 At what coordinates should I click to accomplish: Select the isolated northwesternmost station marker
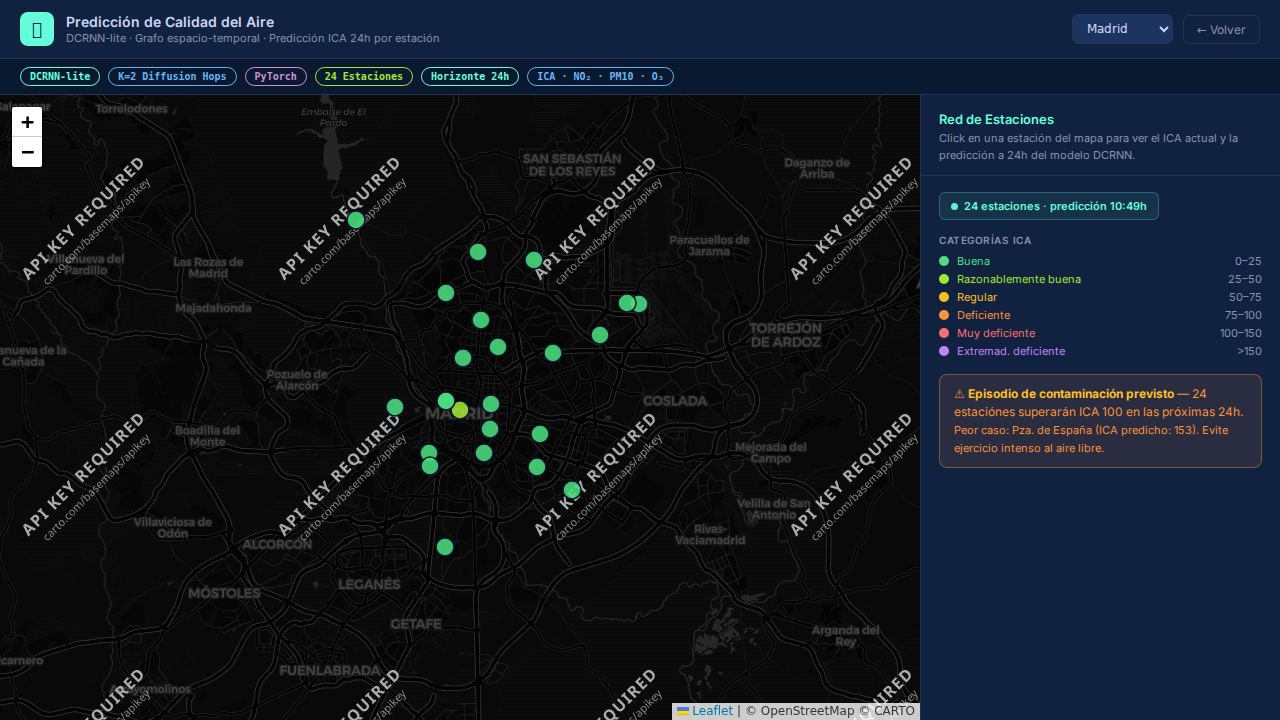[x=356, y=220]
